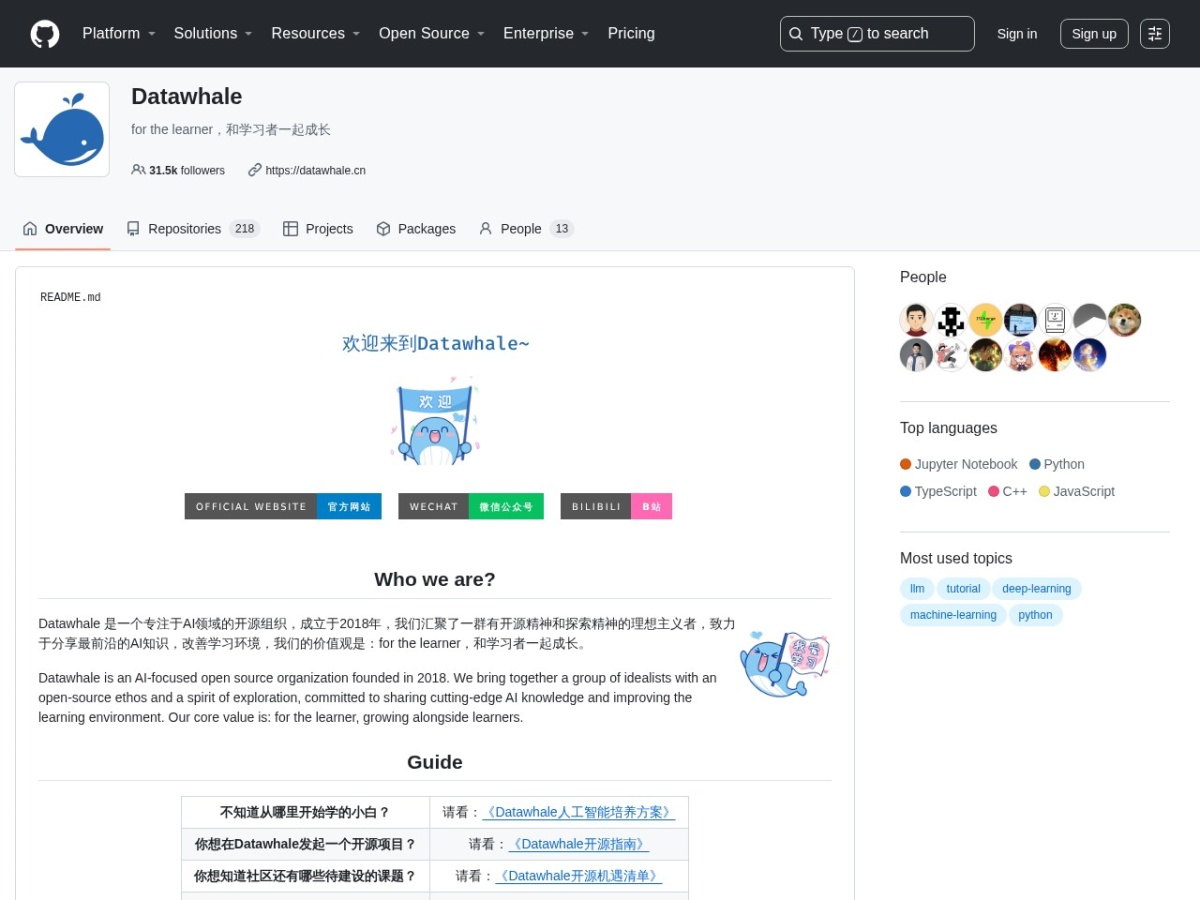The height and width of the screenshot is (900, 1200).
Task: Click the BILIBILI badge
Action: tap(616, 506)
